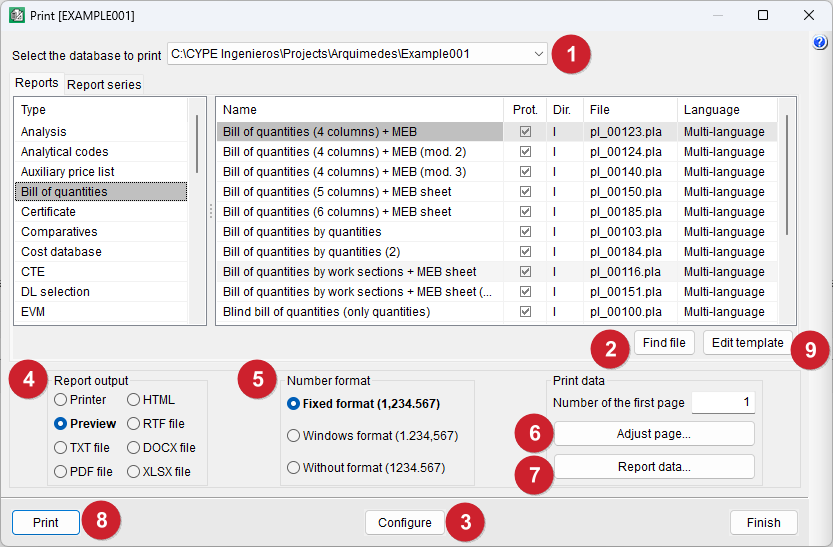Select Bill of quantities (4 columns) + MEB (mod. 2)

[360, 152]
